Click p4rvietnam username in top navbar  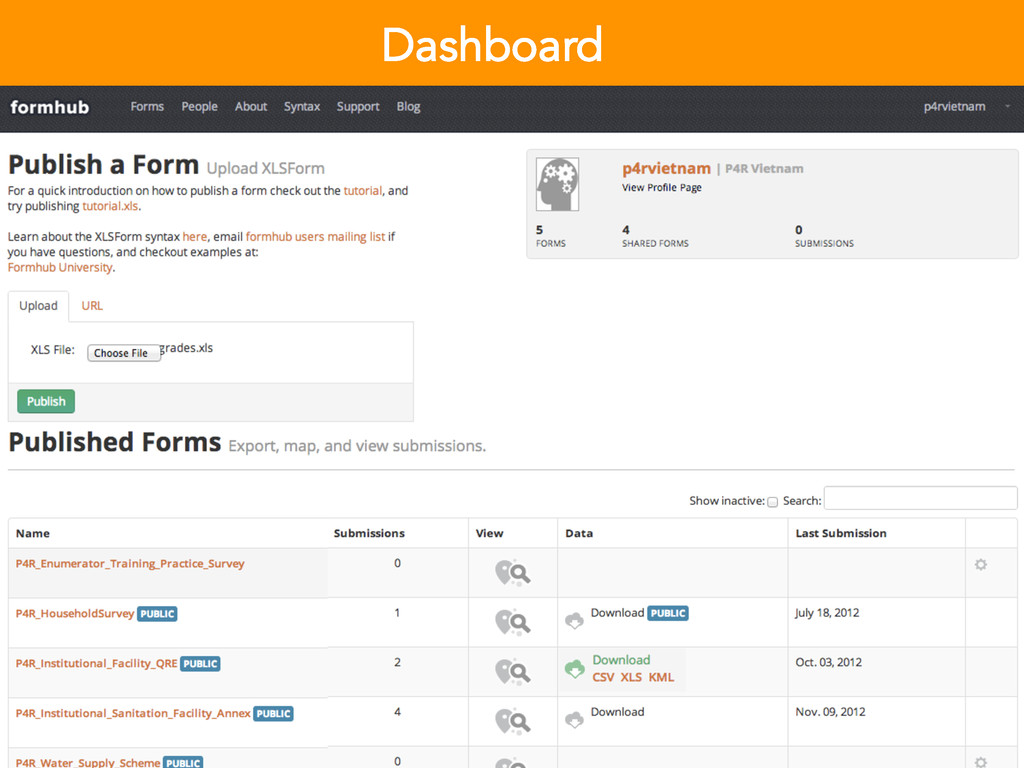pos(954,106)
